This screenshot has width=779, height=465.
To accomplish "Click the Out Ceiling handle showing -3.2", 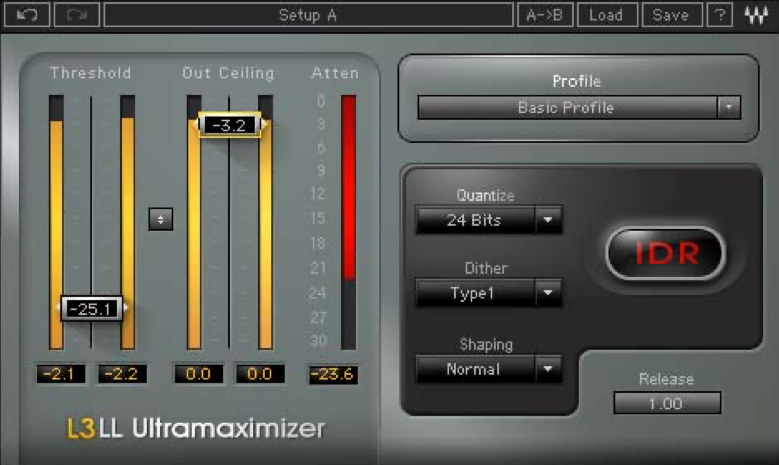I will (x=230, y=125).
